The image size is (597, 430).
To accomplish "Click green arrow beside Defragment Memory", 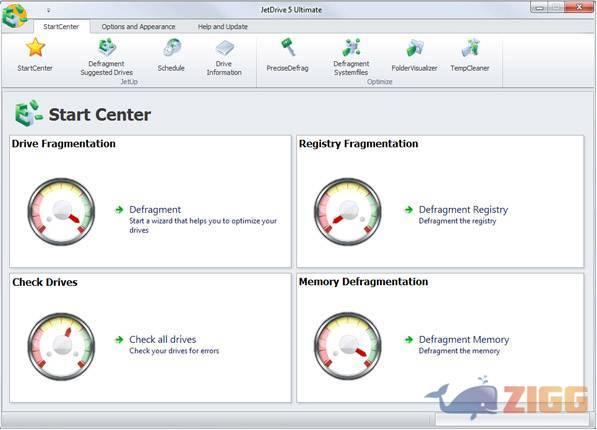I will click(409, 339).
